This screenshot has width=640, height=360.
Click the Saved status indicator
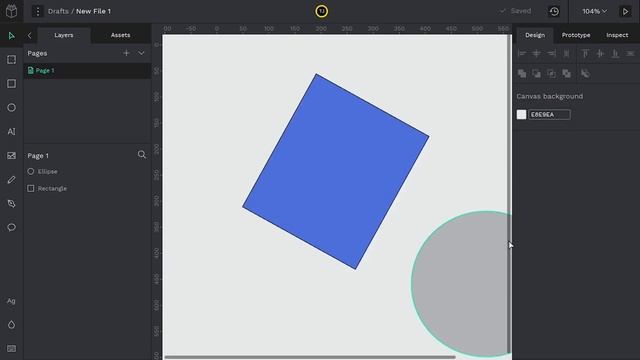point(516,11)
